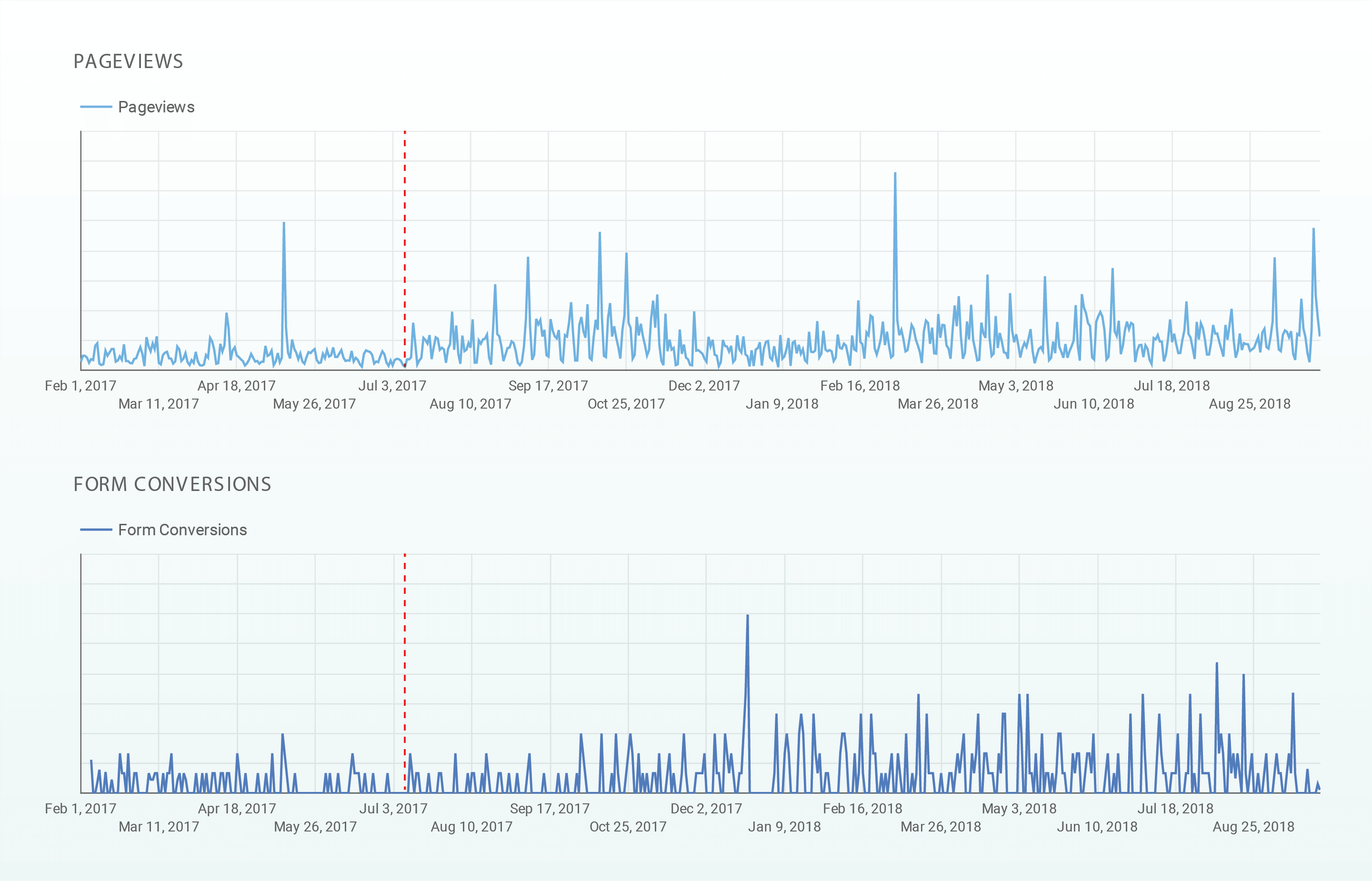1372x881 pixels.
Task: Click the PAGEVIEWS chart title
Action: [128, 62]
